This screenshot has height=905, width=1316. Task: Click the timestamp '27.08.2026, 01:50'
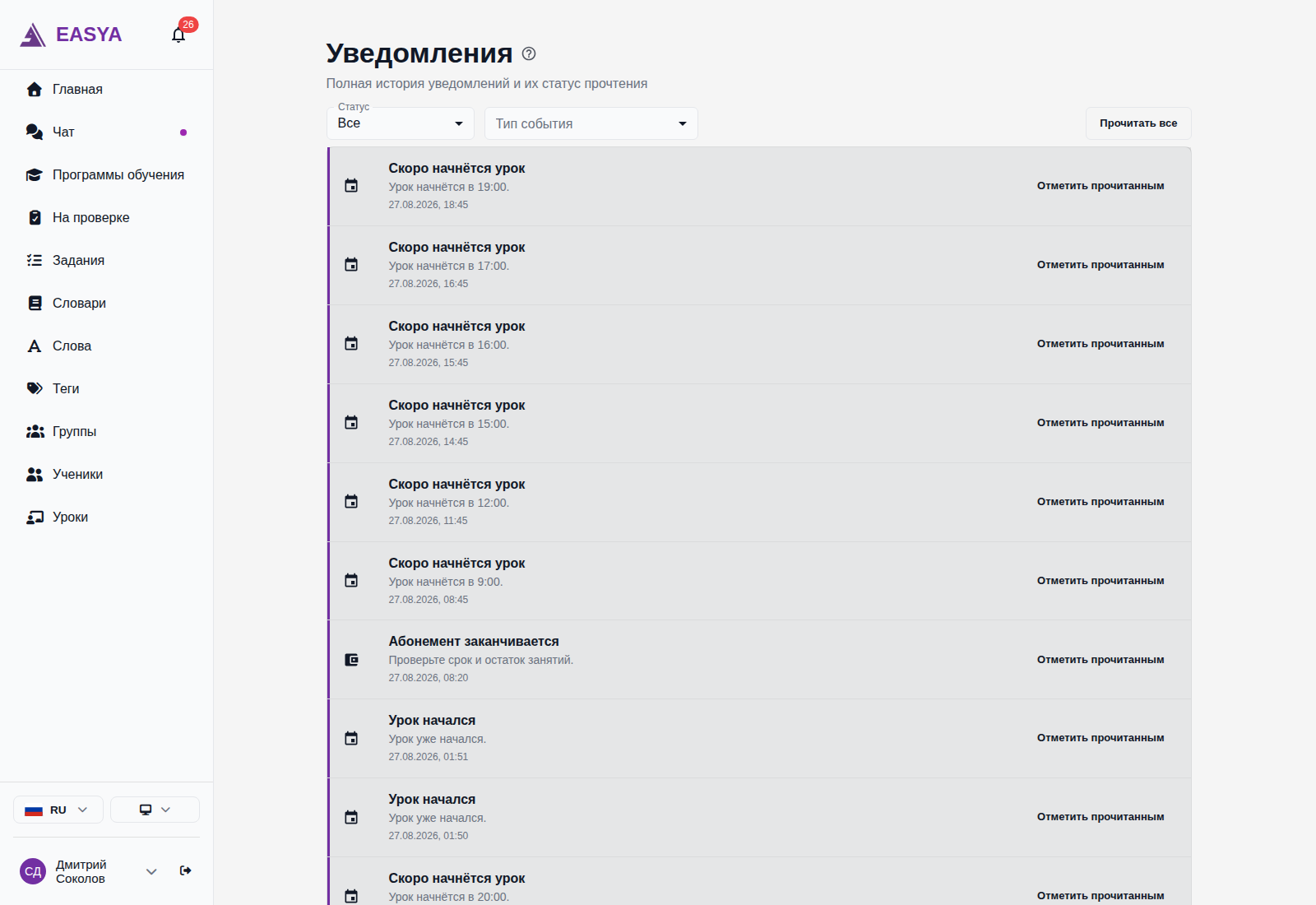pos(429,836)
